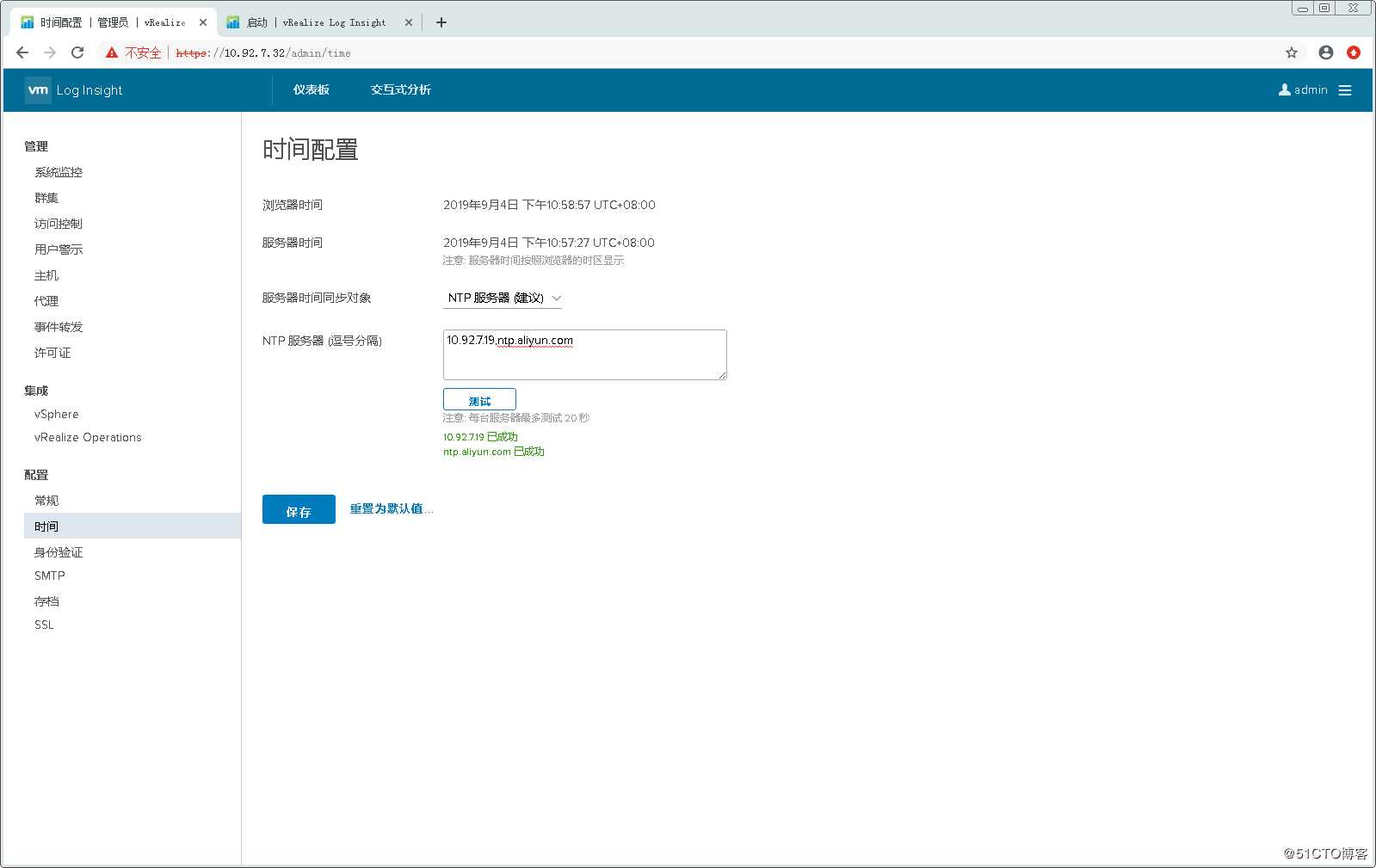The width and height of the screenshot is (1376, 868).
Task: Open the 交互式分析 menu
Action: [x=401, y=89]
